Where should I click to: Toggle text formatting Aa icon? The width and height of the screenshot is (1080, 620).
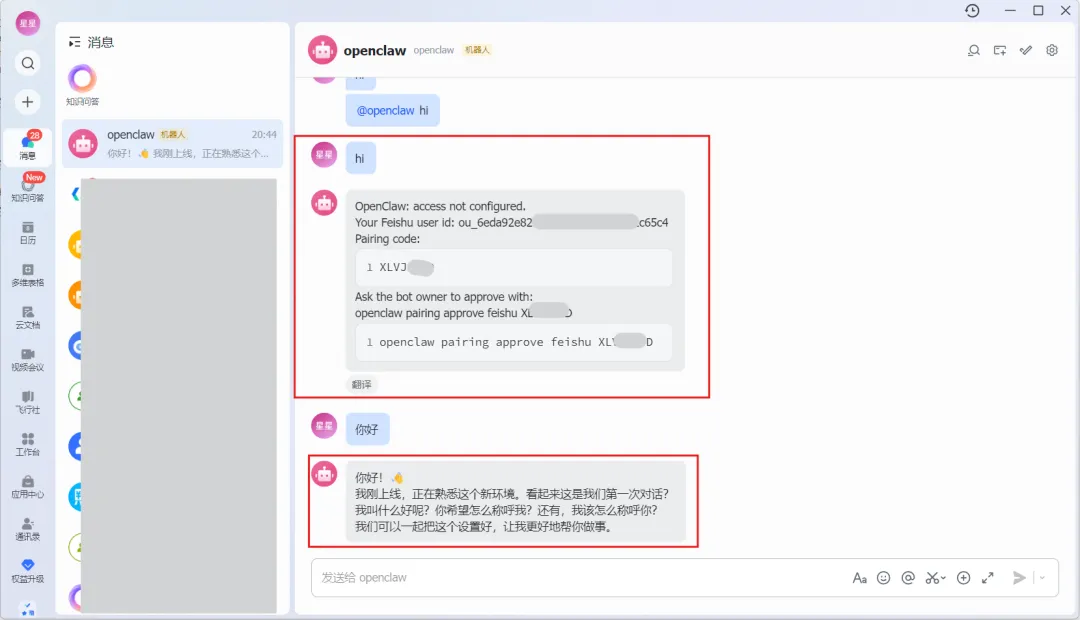tap(859, 578)
